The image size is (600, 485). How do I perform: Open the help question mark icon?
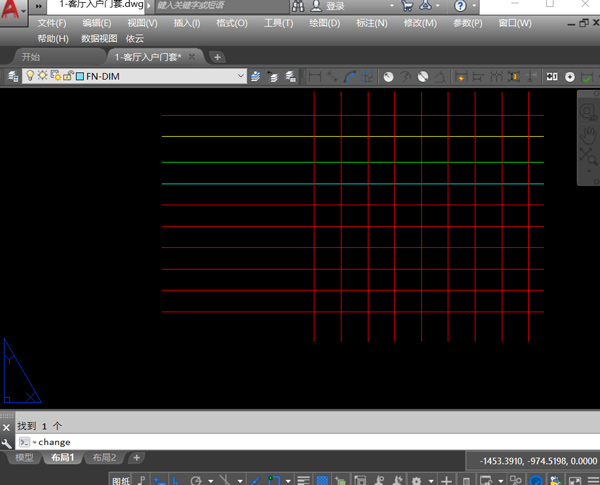click(x=460, y=6)
